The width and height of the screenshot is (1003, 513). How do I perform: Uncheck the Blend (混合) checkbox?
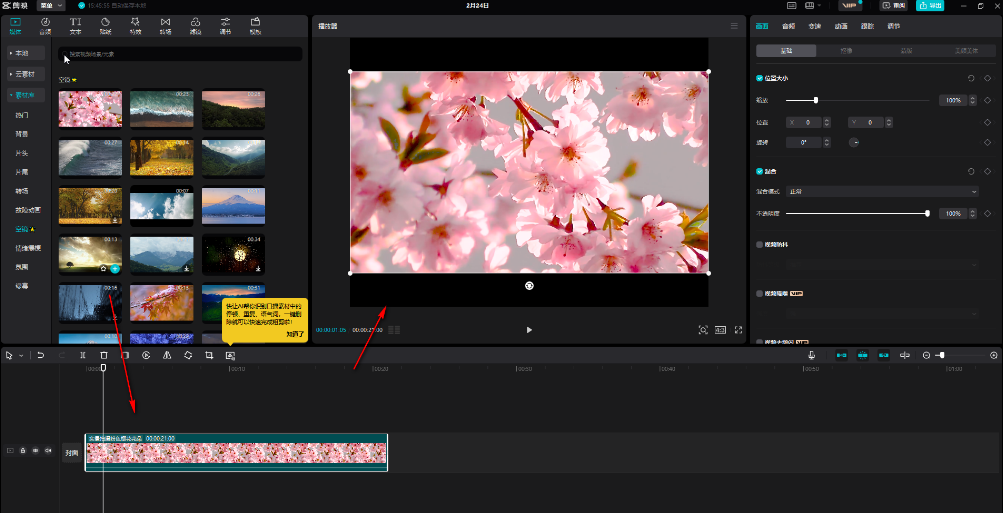point(760,171)
